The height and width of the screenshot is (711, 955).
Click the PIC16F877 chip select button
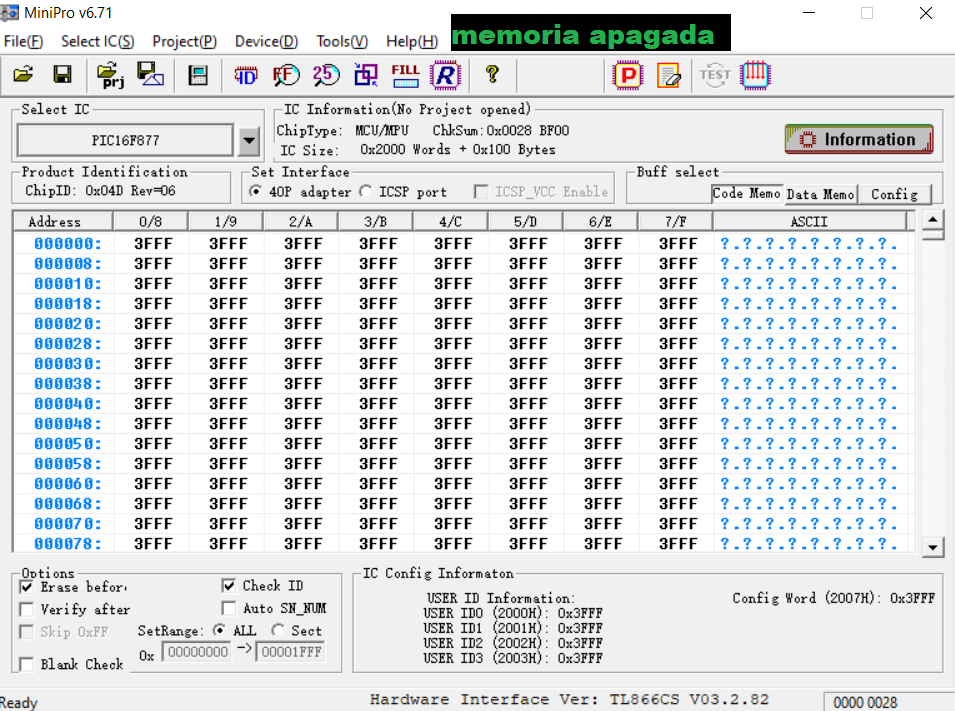[125, 141]
